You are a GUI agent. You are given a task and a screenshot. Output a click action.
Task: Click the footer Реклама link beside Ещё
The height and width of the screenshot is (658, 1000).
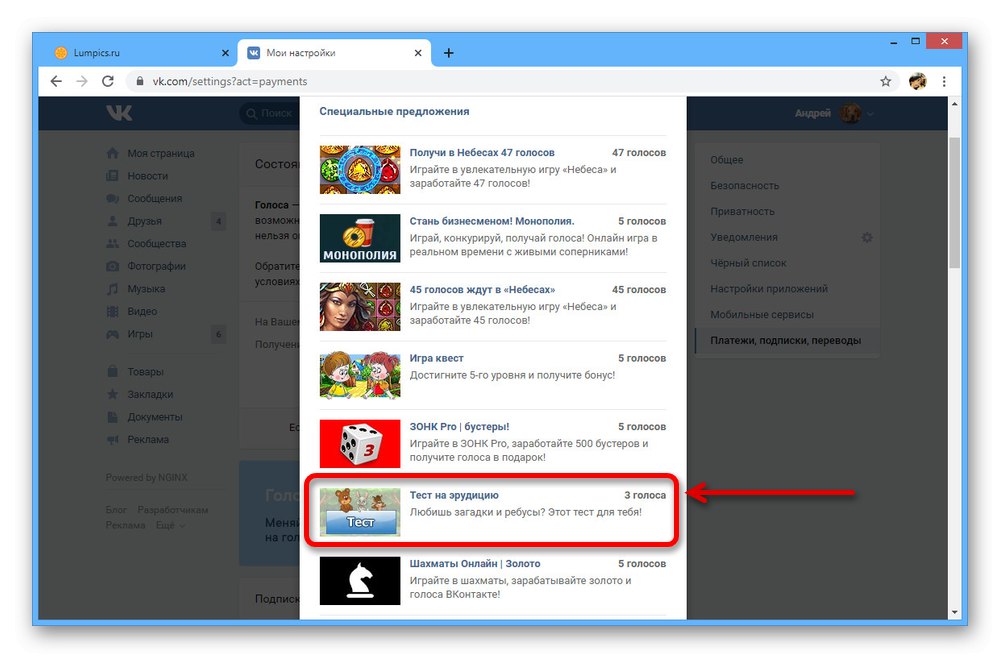pyautogui.click(x=125, y=525)
